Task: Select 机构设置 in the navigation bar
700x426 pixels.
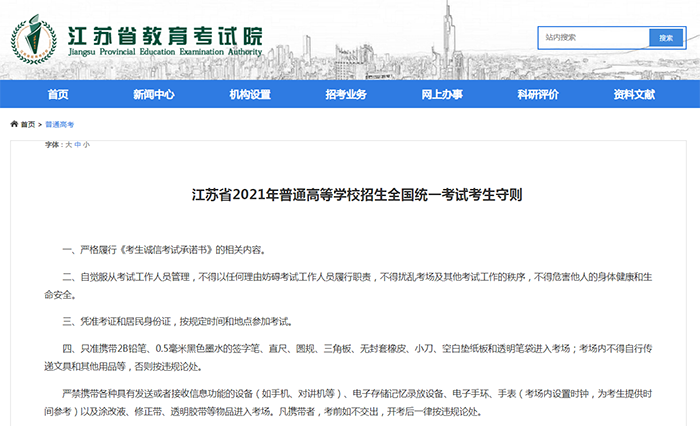Action: [250, 94]
